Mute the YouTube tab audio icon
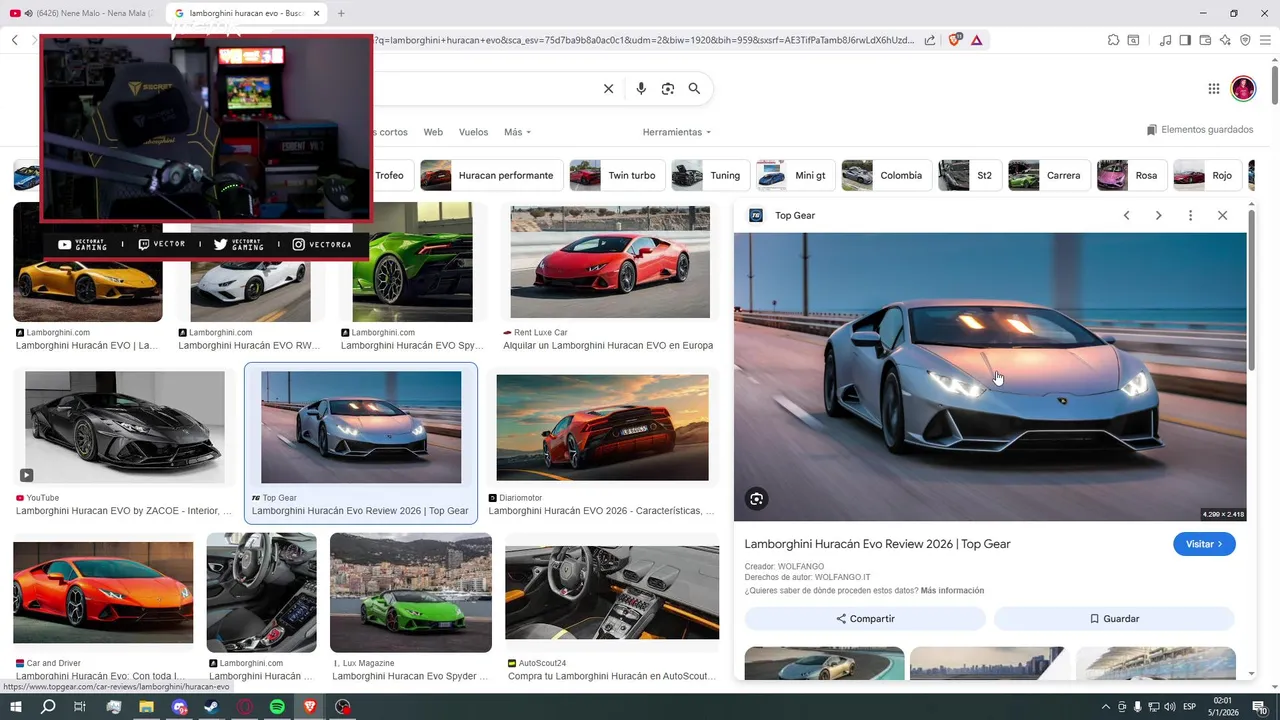 (x=28, y=13)
